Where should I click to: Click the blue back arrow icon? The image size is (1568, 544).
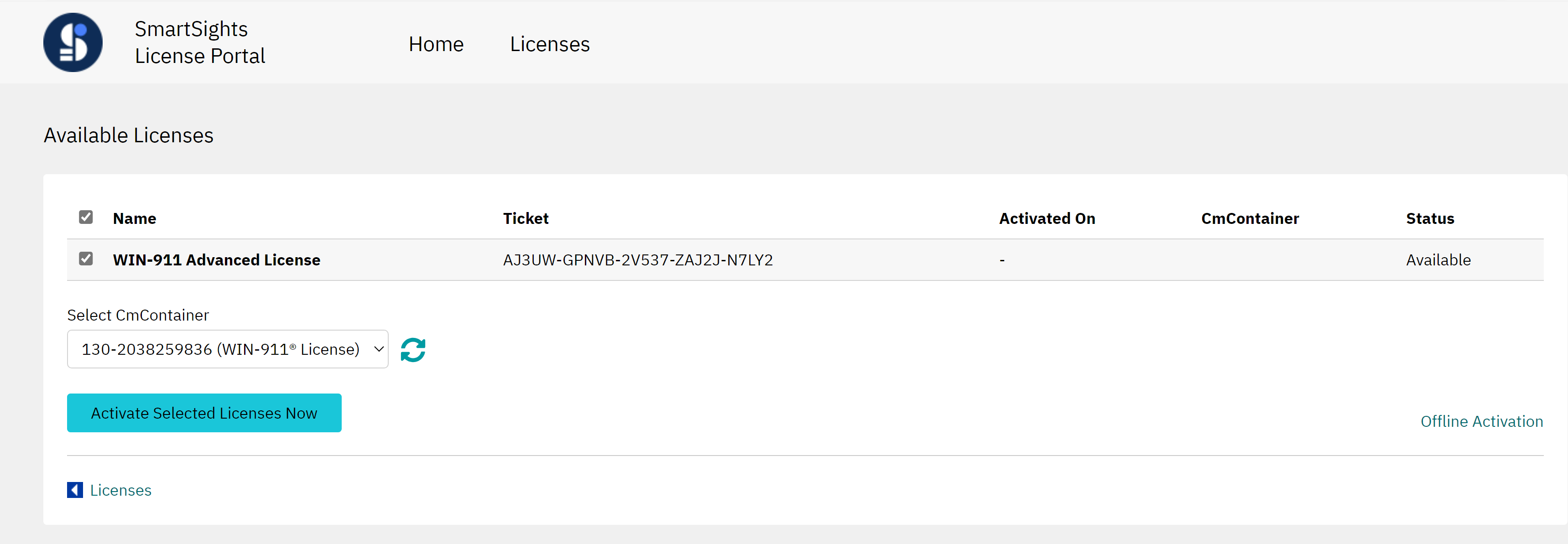75,490
